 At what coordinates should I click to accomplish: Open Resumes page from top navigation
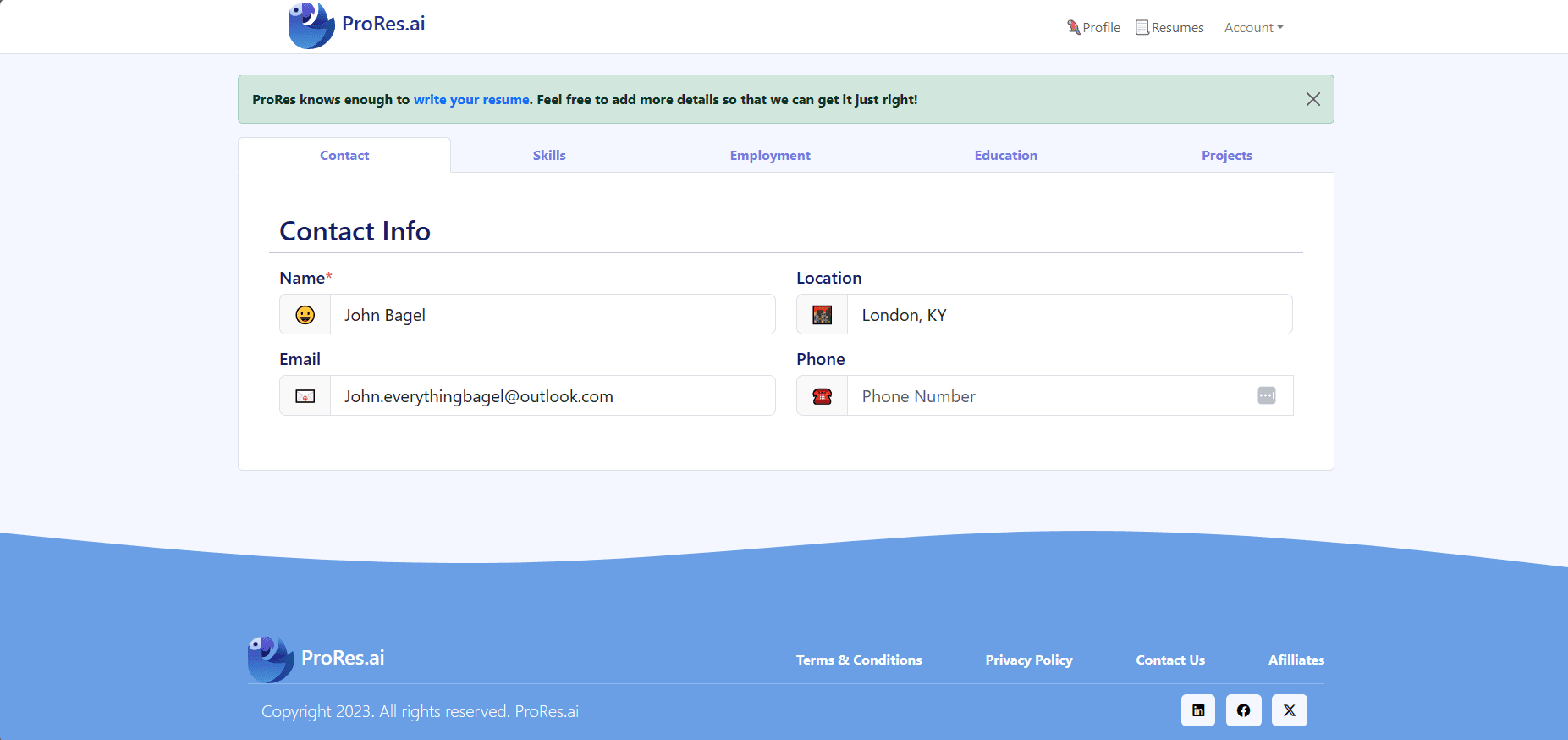1169,28
